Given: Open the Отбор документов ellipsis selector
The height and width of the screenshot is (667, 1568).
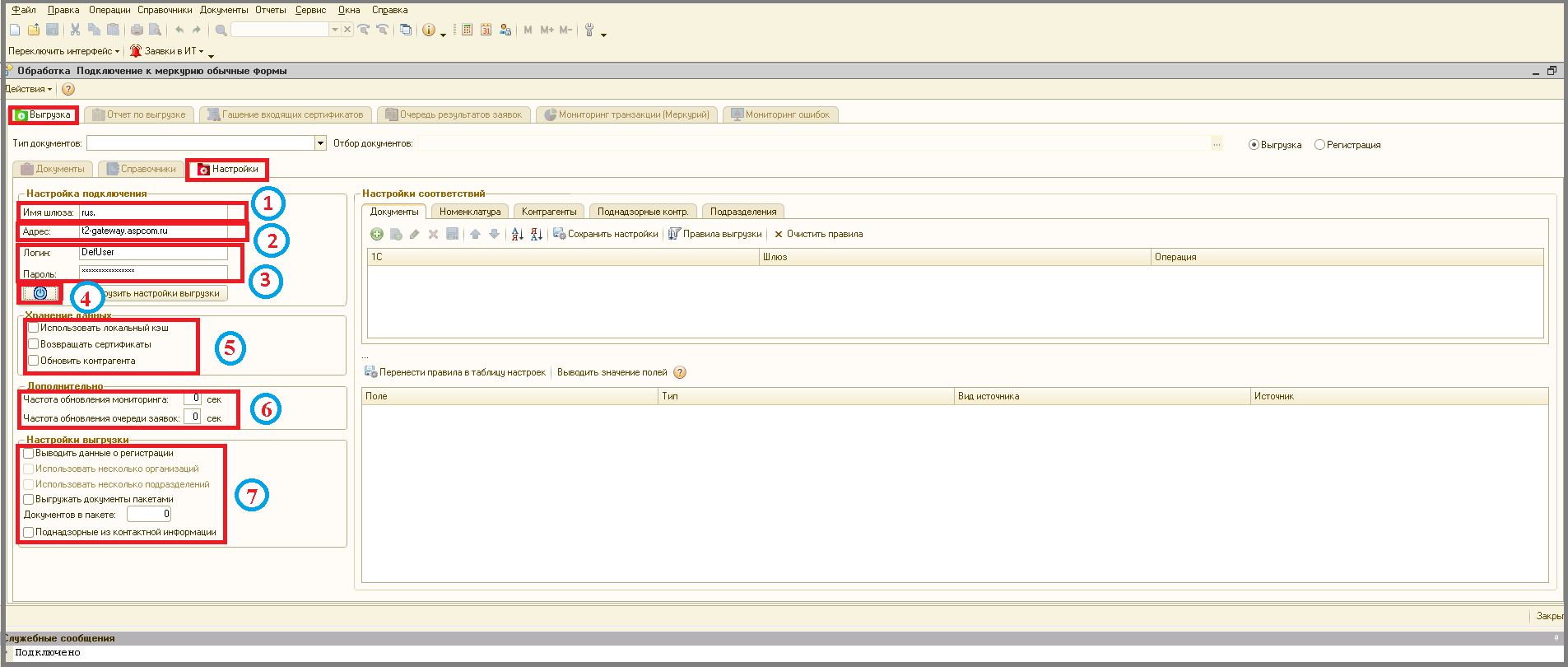Looking at the screenshot, I should click(x=1217, y=143).
